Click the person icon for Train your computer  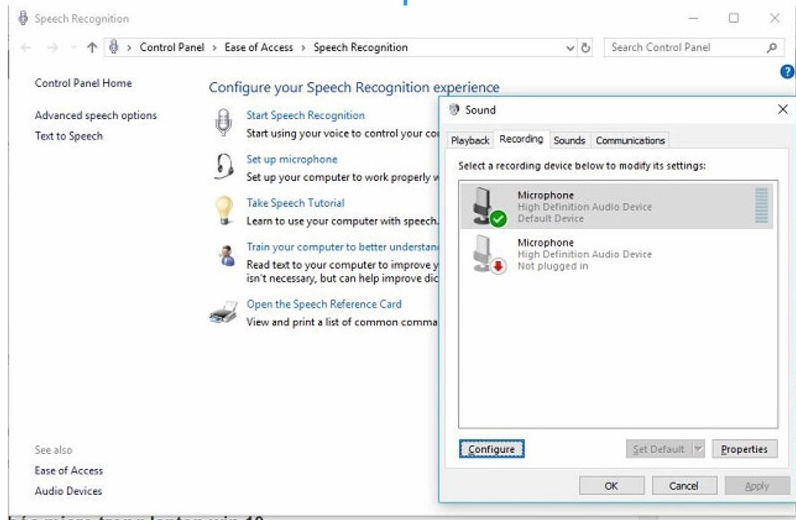(226, 255)
